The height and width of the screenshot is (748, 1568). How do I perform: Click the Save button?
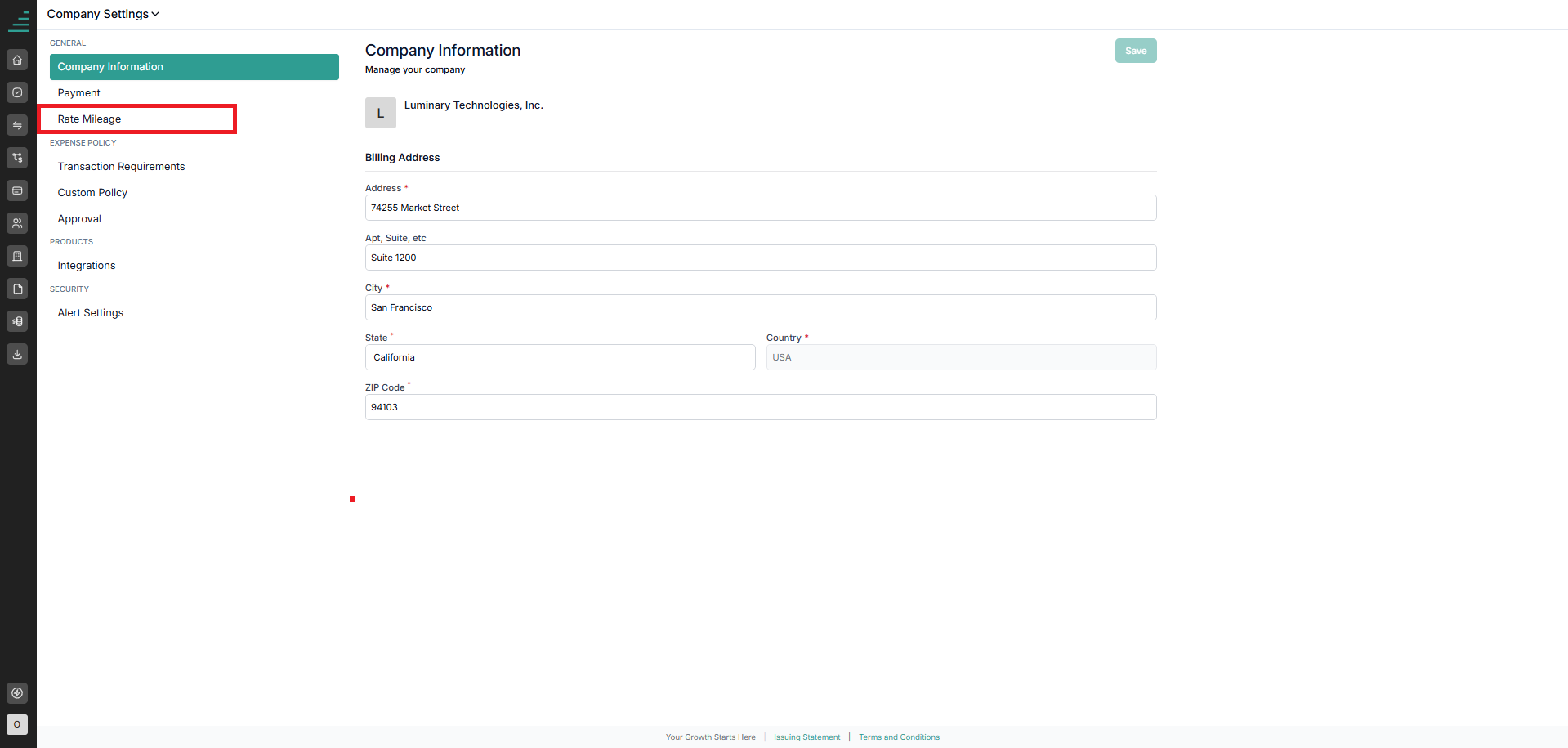(x=1136, y=51)
